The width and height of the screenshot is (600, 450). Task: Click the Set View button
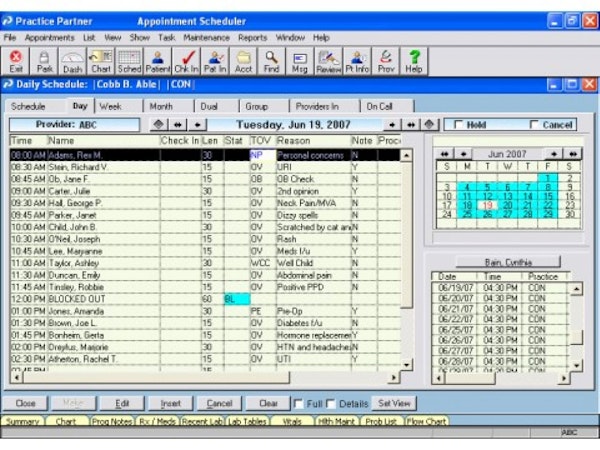pos(394,403)
